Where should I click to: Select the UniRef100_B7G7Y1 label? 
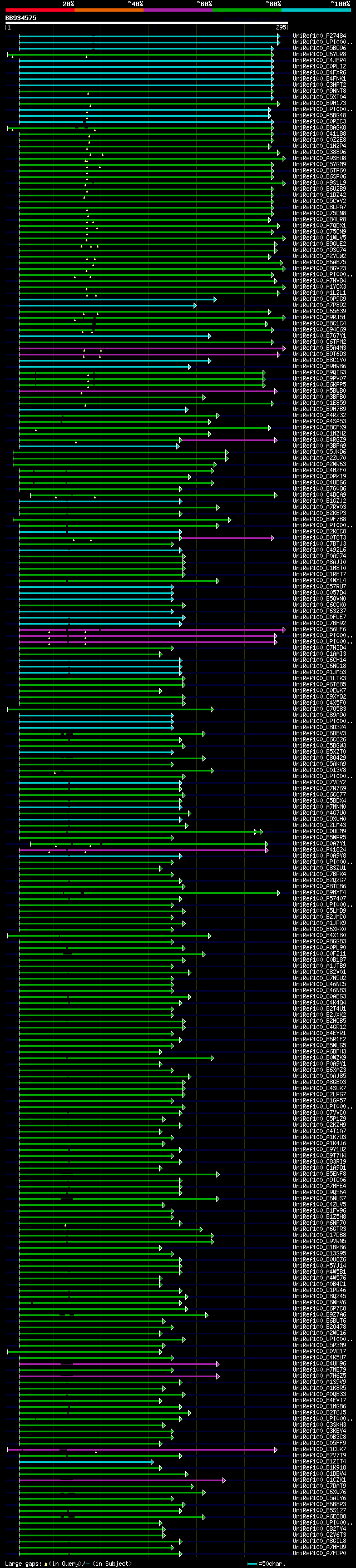tap(319, 335)
